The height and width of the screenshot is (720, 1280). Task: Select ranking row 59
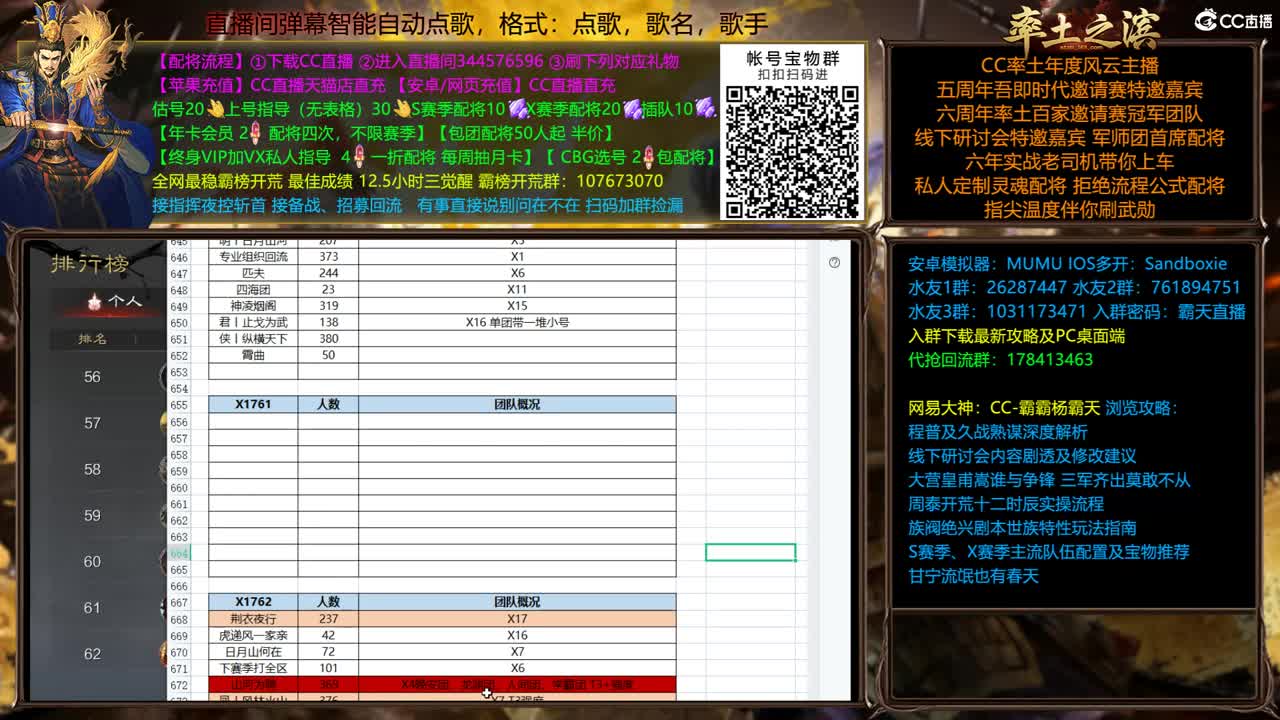[x=92, y=515]
